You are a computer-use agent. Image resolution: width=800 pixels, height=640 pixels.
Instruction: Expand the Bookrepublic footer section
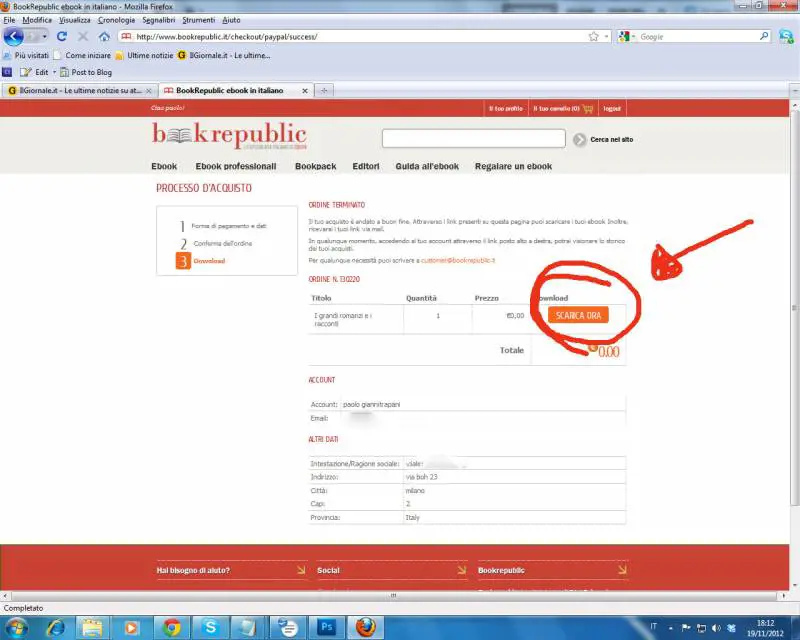[553, 570]
